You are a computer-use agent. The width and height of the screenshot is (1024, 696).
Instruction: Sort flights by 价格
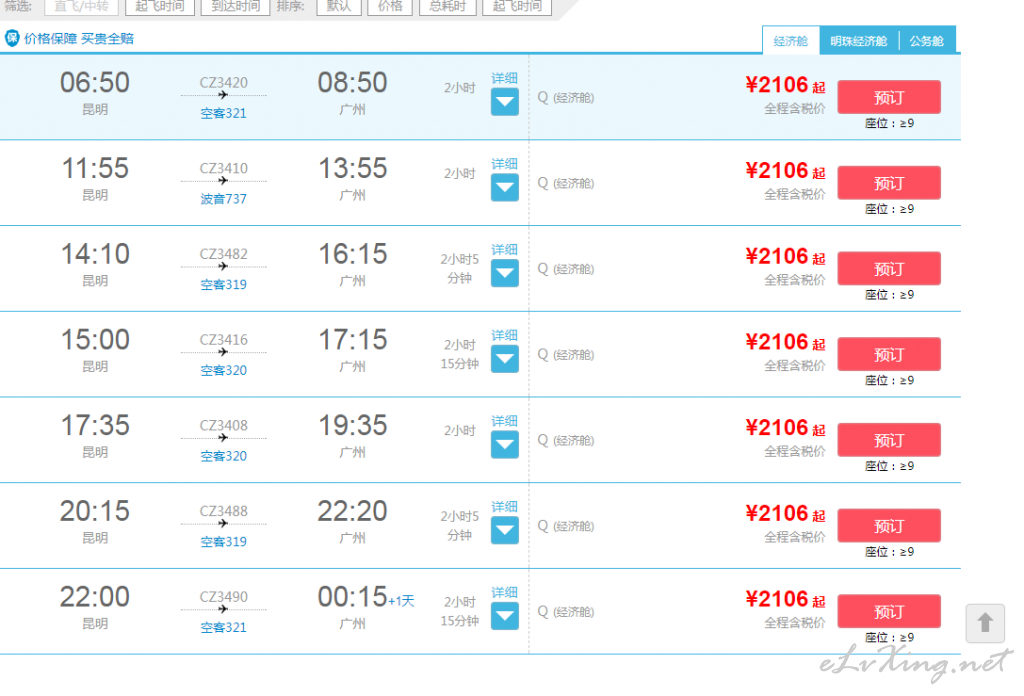pos(390,7)
